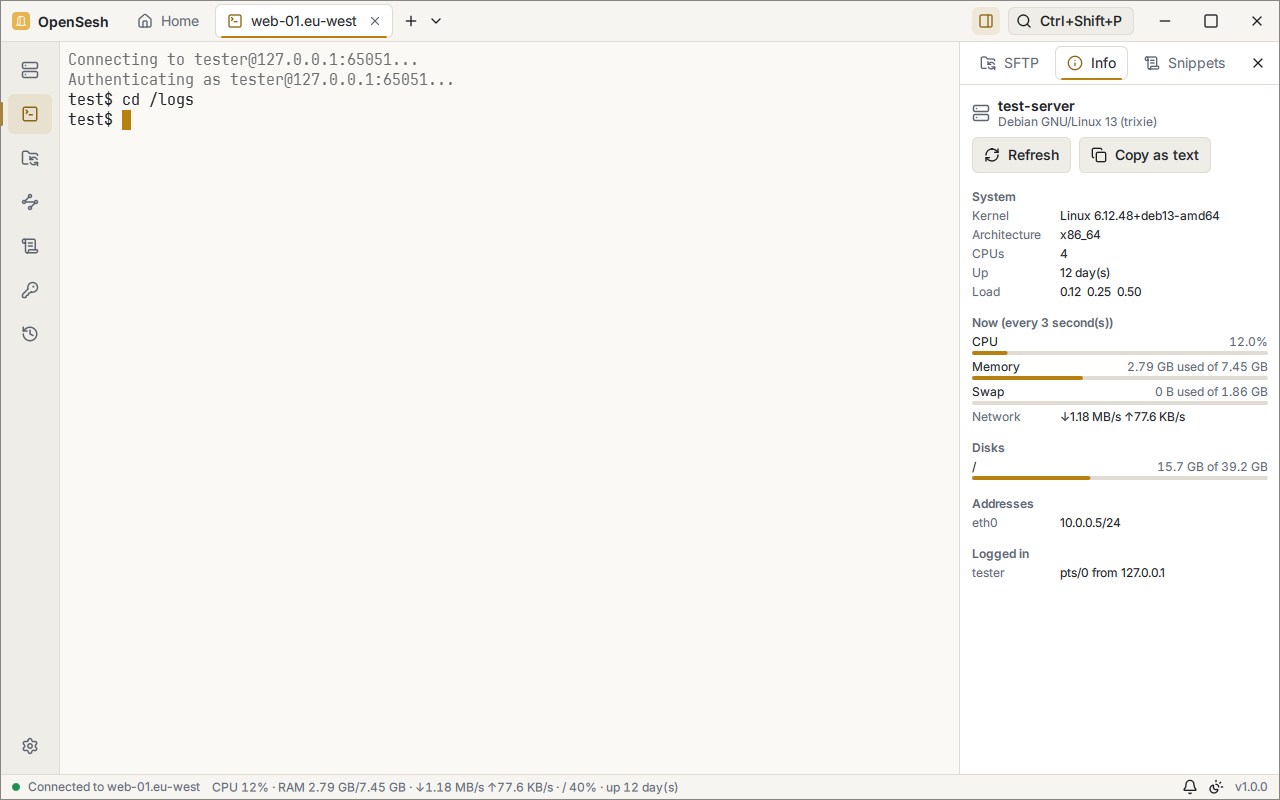
Task: Expand the new-tab dropdown chevron
Action: (436, 21)
